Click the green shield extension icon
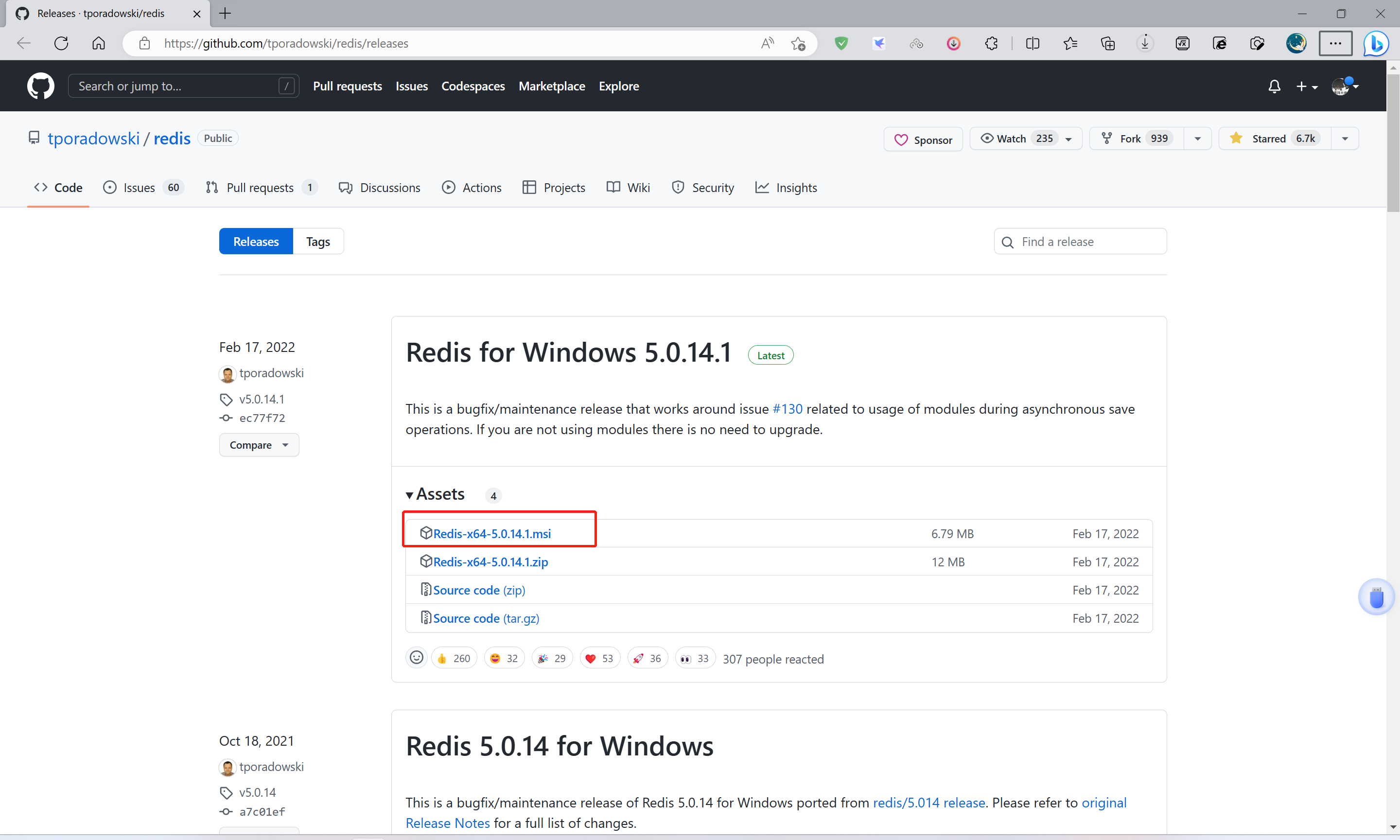This screenshot has height=840, width=1400. coord(841,43)
